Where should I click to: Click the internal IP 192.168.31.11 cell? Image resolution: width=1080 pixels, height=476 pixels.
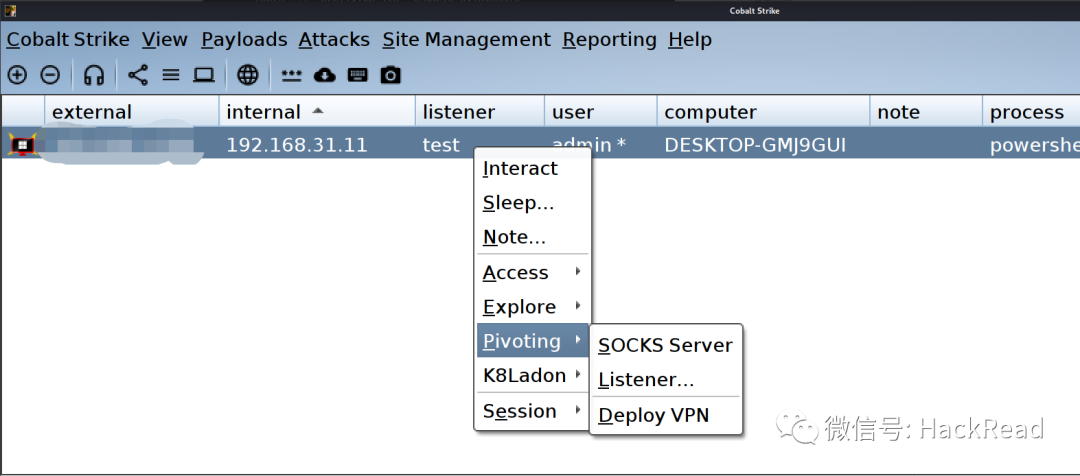pos(297,145)
